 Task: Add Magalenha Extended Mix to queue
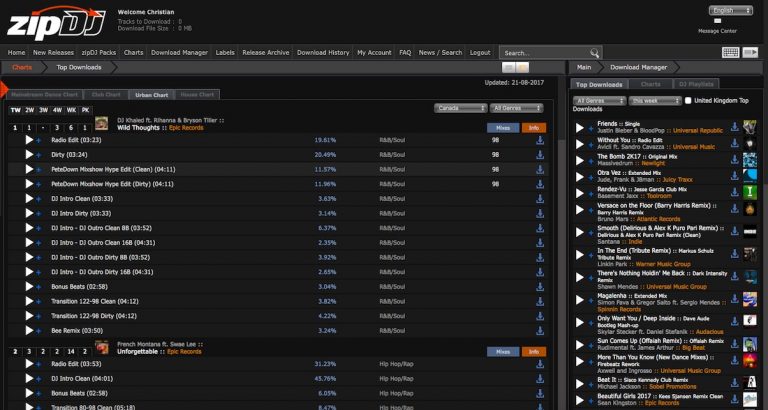pyautogui.click(x=591, y=300)
